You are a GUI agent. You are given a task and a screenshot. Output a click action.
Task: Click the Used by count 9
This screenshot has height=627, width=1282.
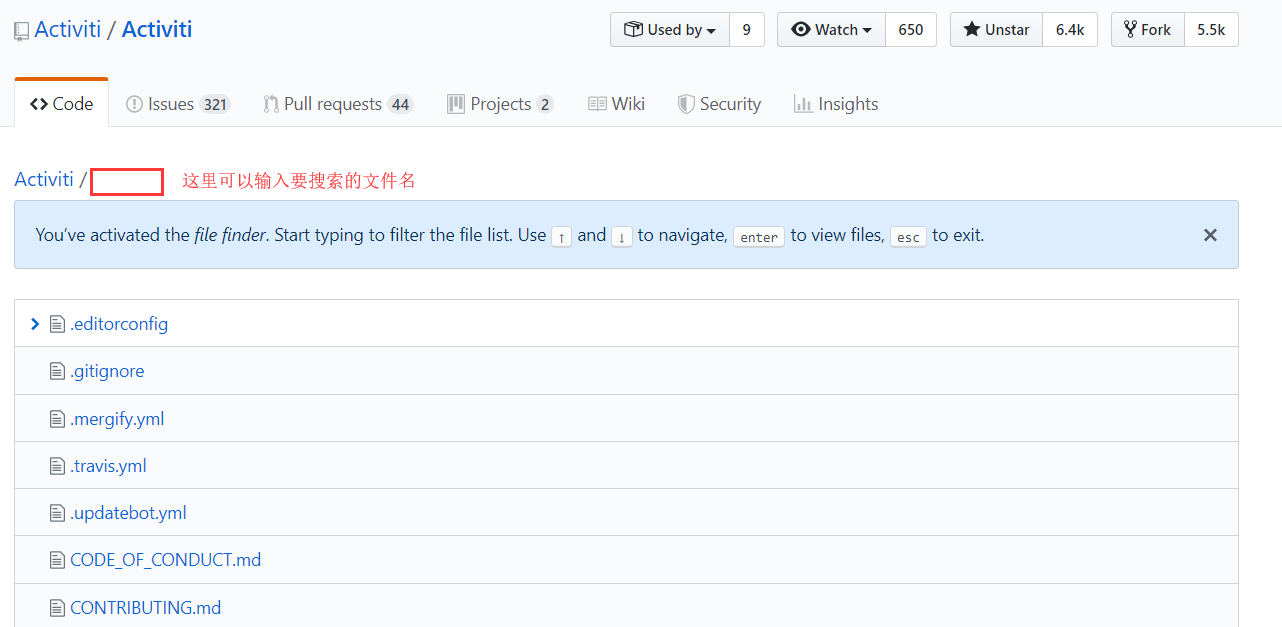747,30
